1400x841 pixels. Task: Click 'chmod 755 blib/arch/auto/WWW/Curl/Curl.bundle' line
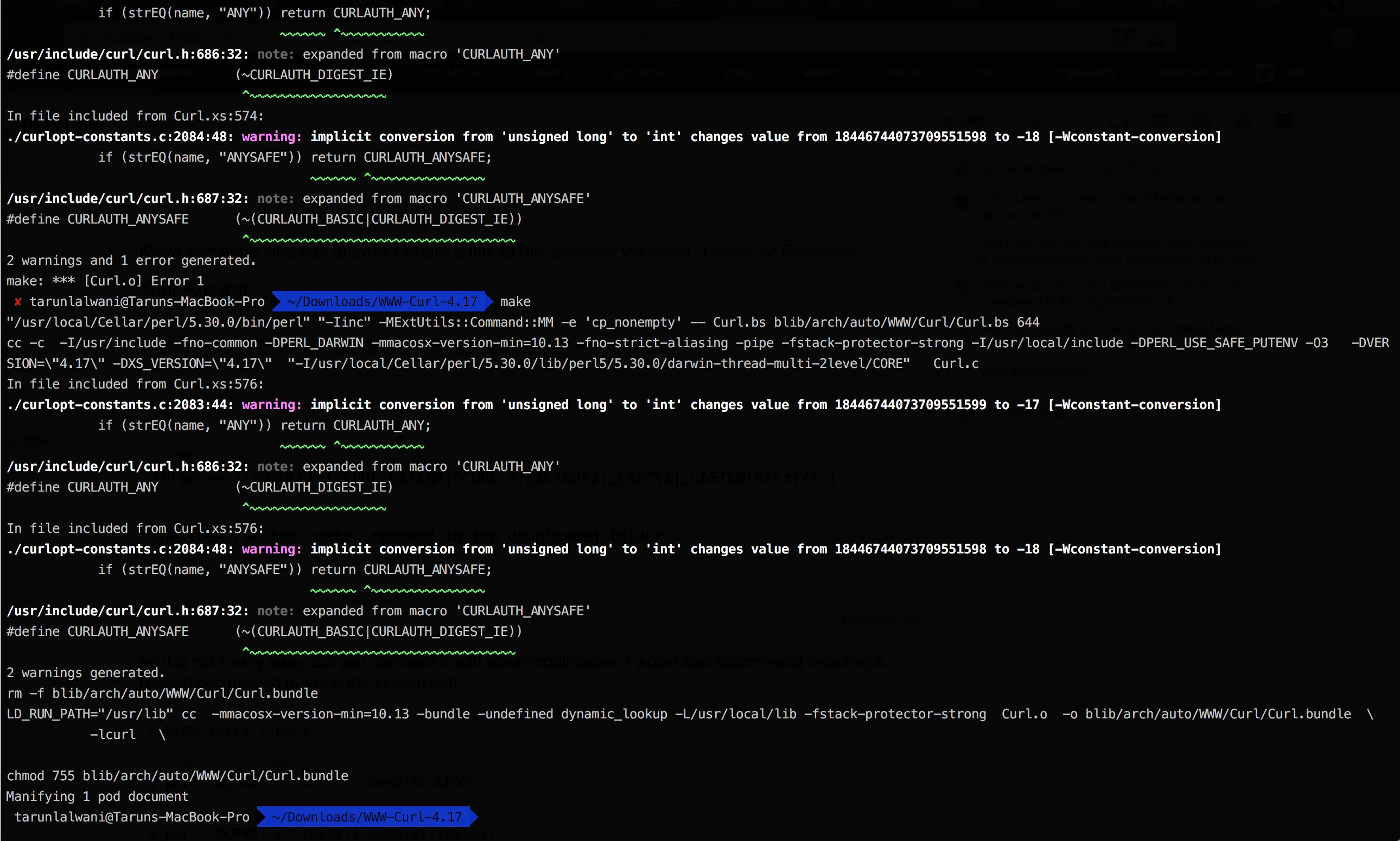(x=177, y=776)
